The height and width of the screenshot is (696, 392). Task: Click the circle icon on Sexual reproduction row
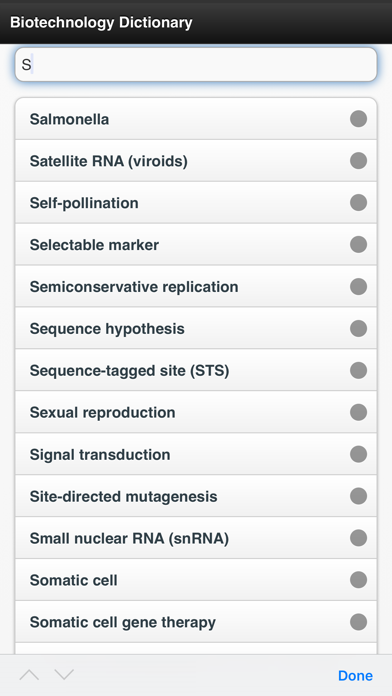(x=358, y=412)
